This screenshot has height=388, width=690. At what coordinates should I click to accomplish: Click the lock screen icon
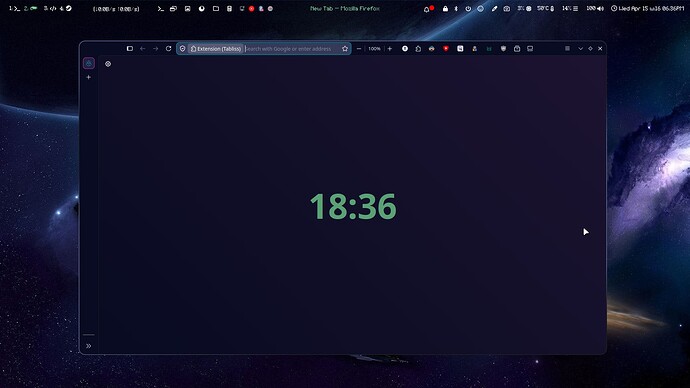445,8
